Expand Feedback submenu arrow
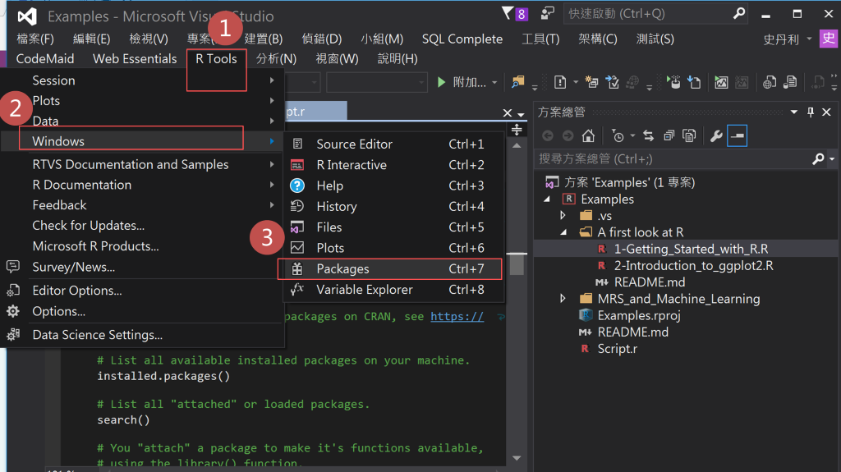841x472 pixels. point(272,205)
